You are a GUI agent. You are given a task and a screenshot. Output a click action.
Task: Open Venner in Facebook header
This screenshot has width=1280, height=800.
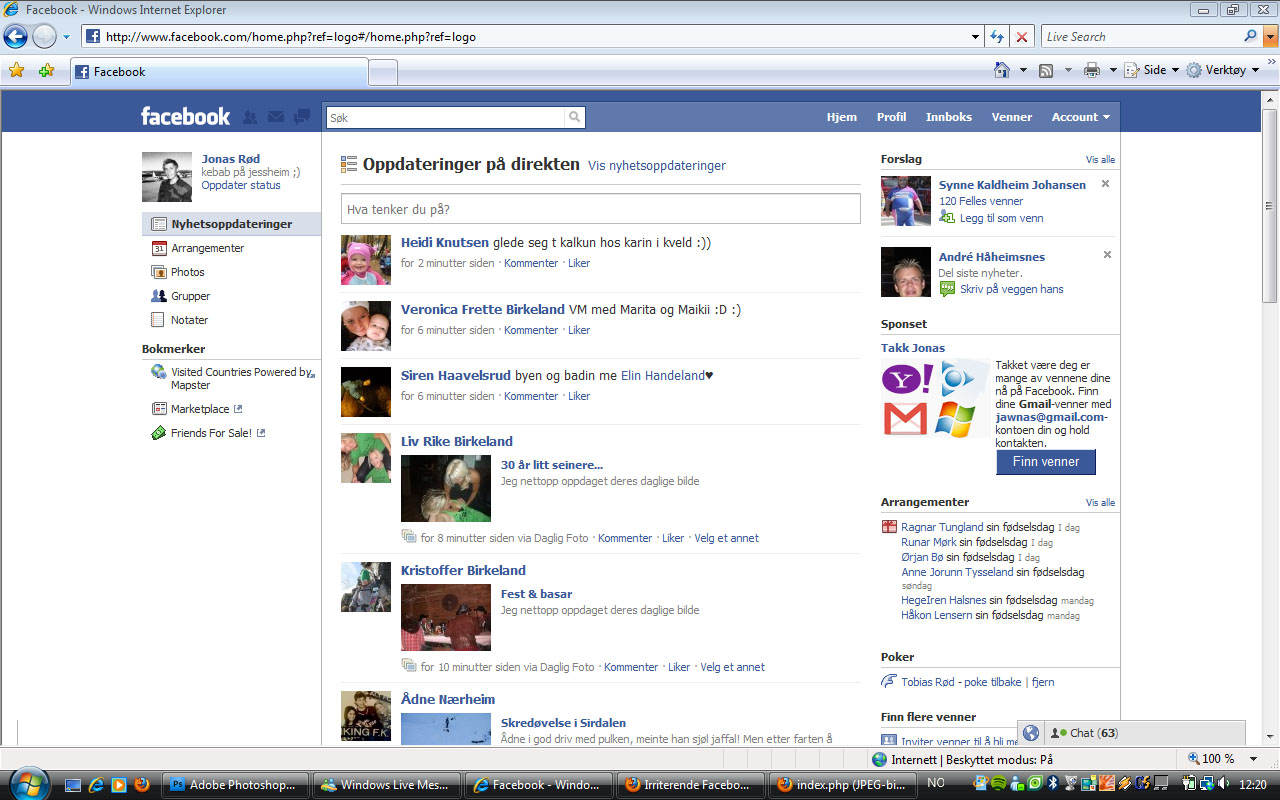click(1012, 117)
